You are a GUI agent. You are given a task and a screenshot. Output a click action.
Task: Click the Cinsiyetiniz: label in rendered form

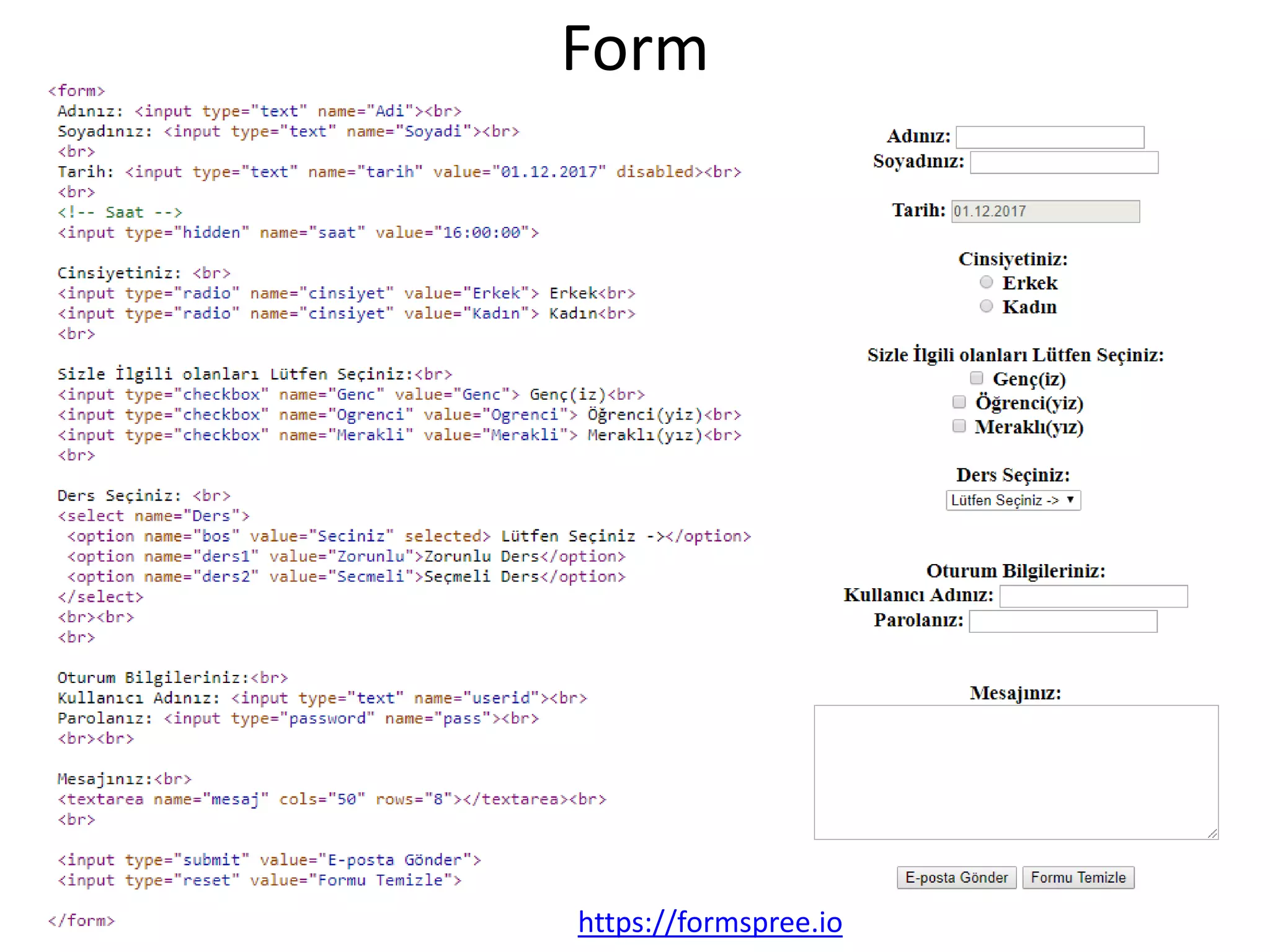click(x=1013, y=259)
